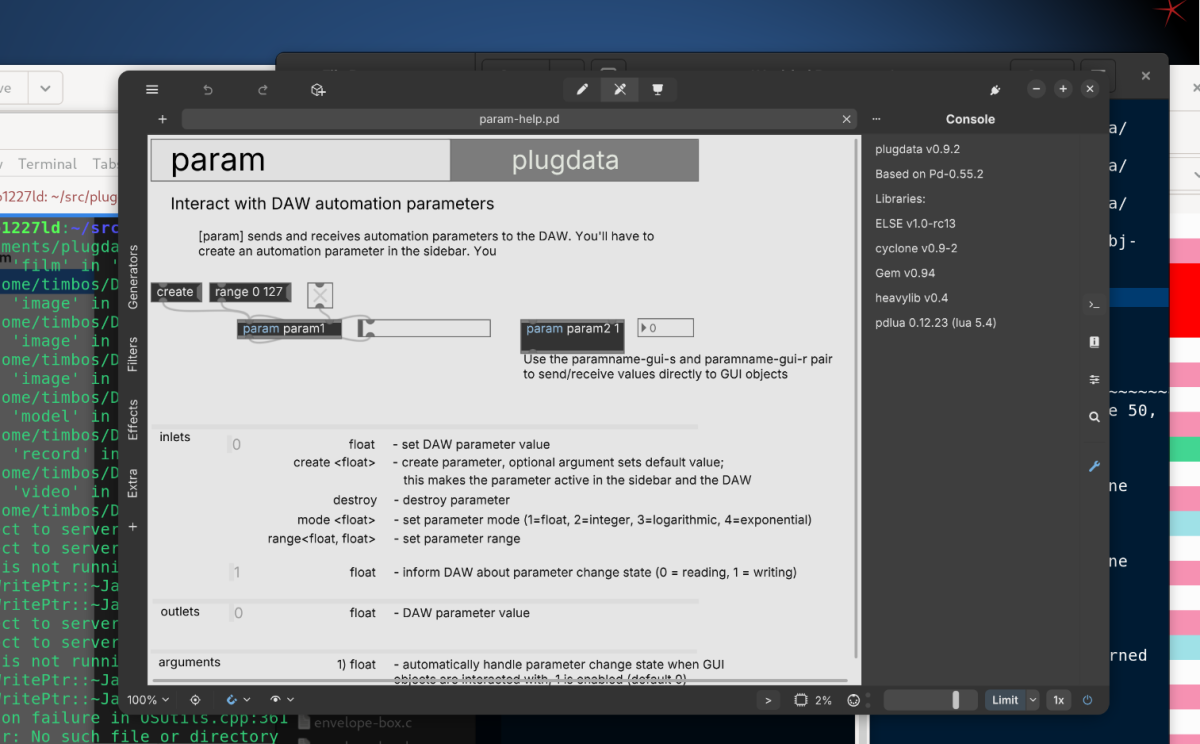Click the inlet 1 number box
This screenshot has width=1200, height=744.
click(x=236, y=572)
